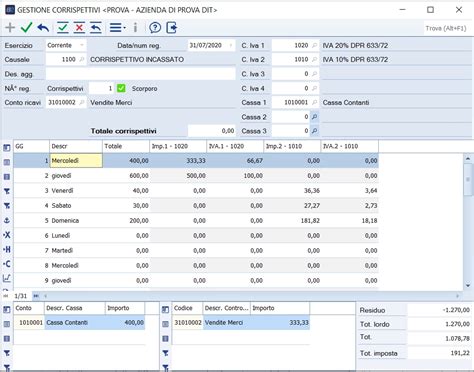474x372 pixels.
Task: Click the exit door icon in the toolbar
Action: pyautogui.click(x=172, y=28)
